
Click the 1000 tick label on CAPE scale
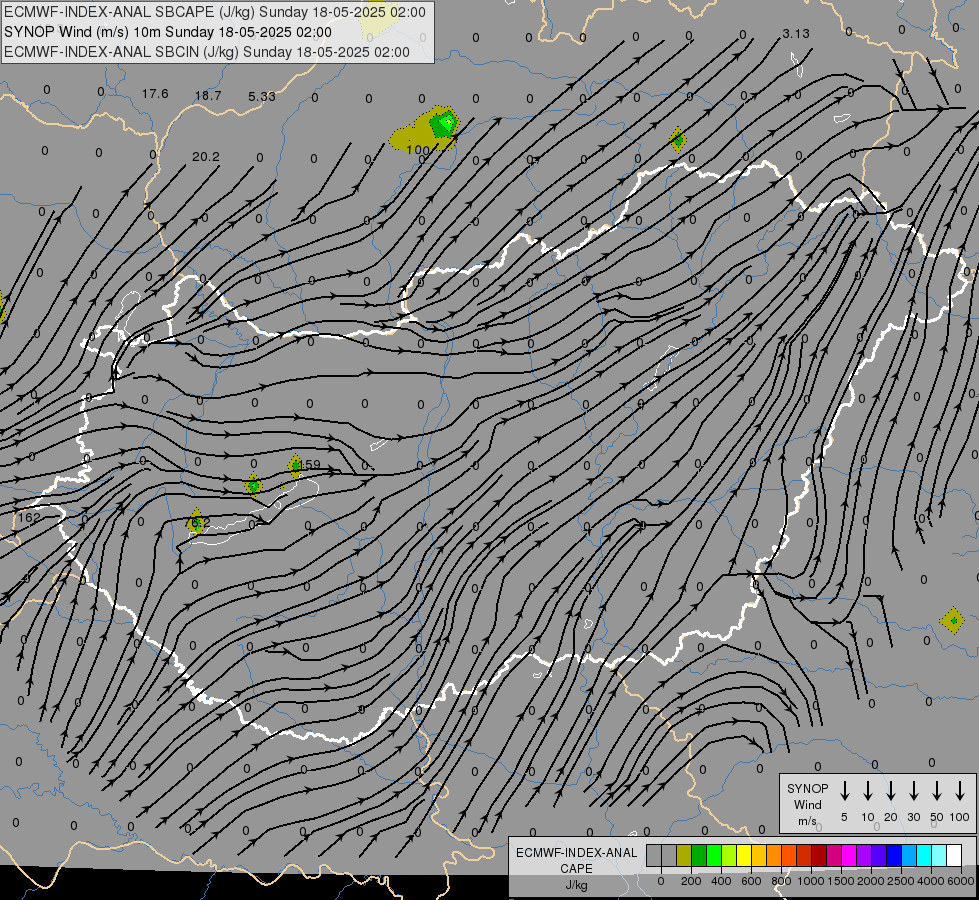(811, 881)
